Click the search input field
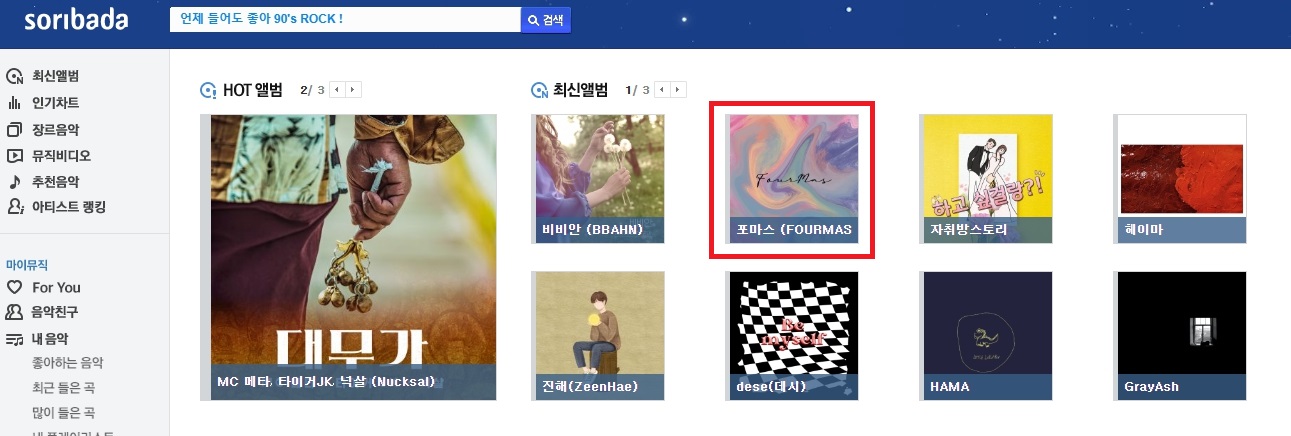The height and width of the screenshot is (436, 1291). point(345,20)
